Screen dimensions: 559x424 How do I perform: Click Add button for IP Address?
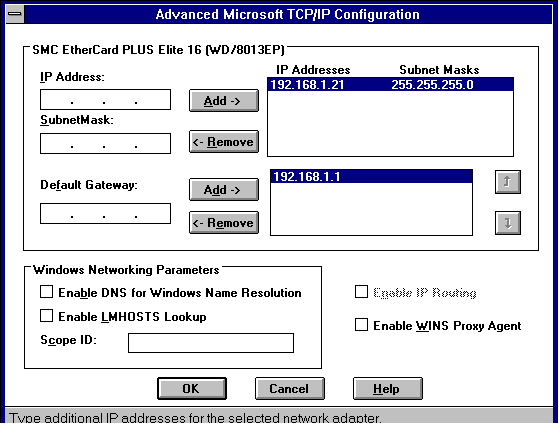[x=224, y=101]
